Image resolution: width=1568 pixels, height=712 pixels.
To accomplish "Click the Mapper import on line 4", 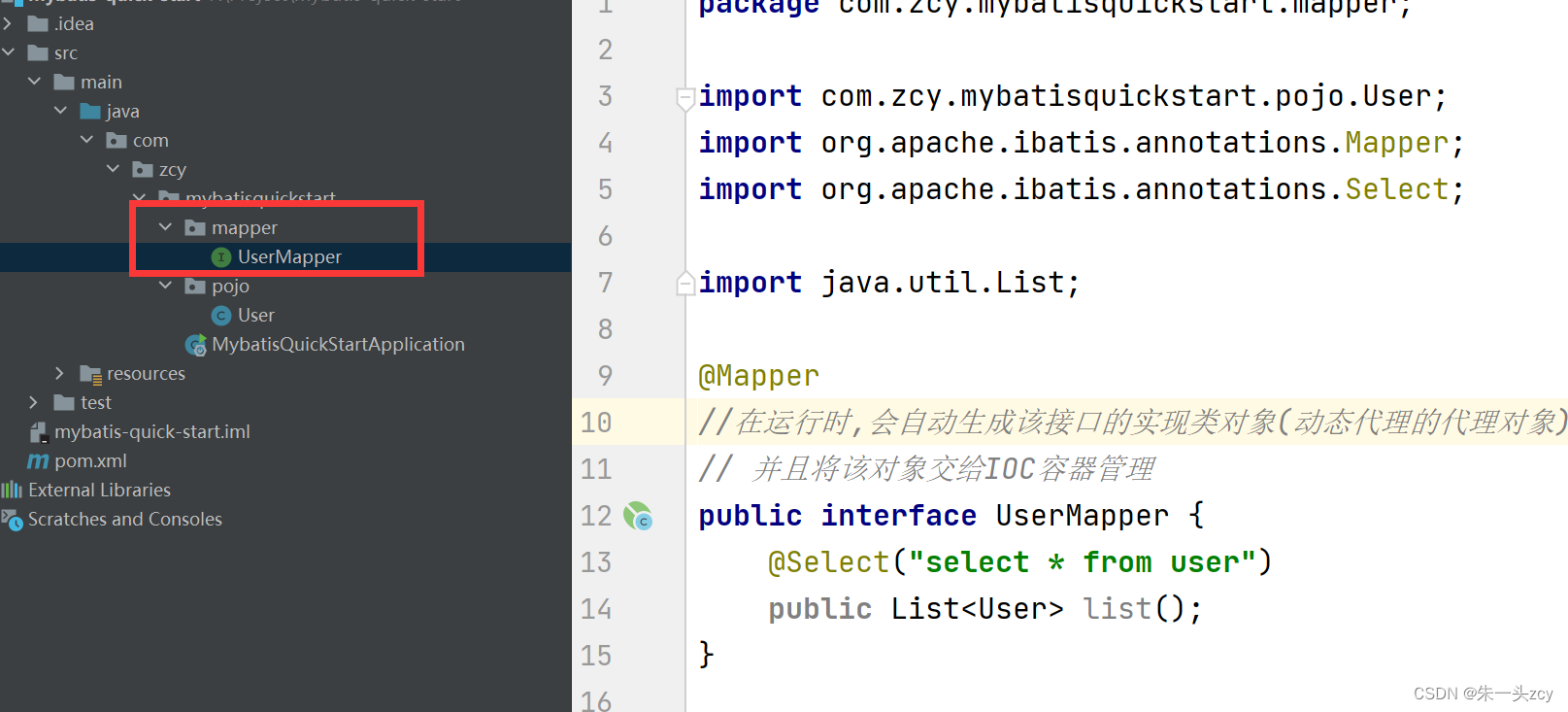I will coord(1397,143).
